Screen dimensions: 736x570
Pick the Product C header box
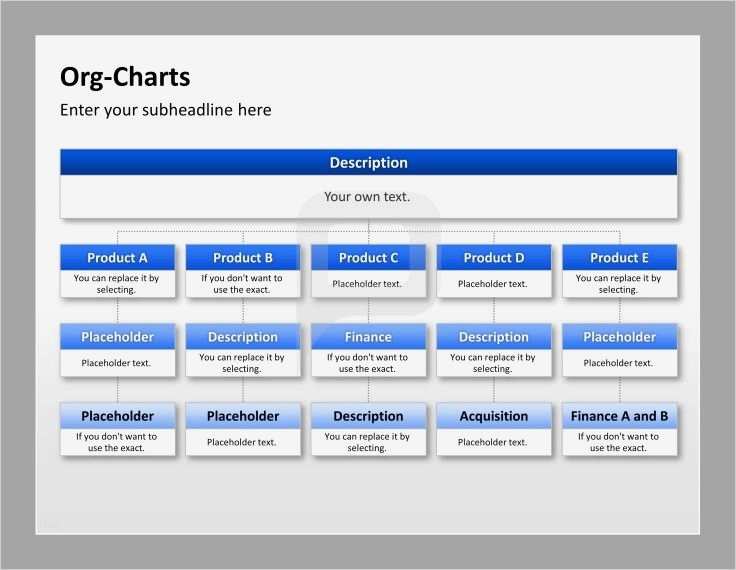tap(368, 258)
